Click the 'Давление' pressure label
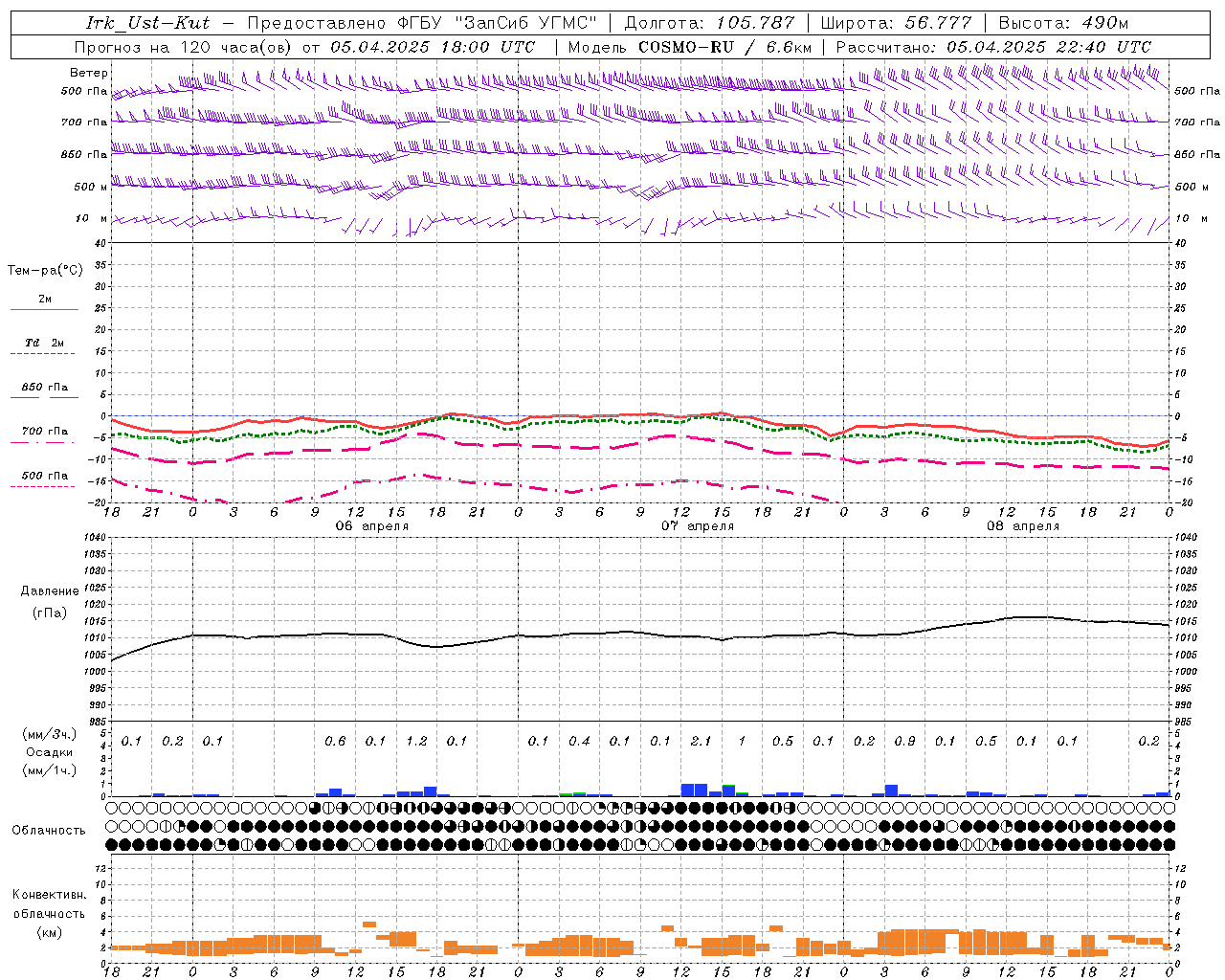The image size is (1225, 980). 50,591
